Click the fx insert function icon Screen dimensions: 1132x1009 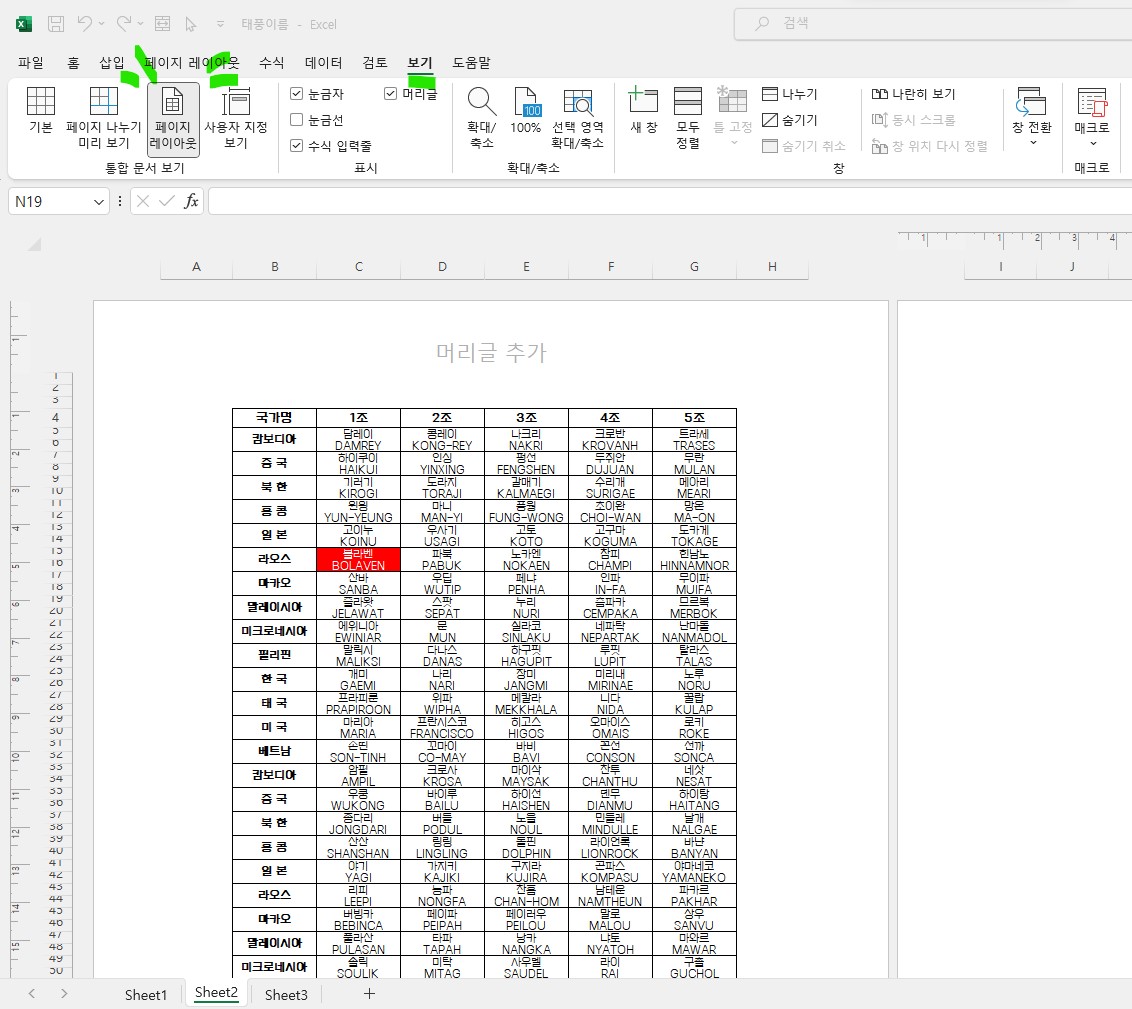[191, 201]
